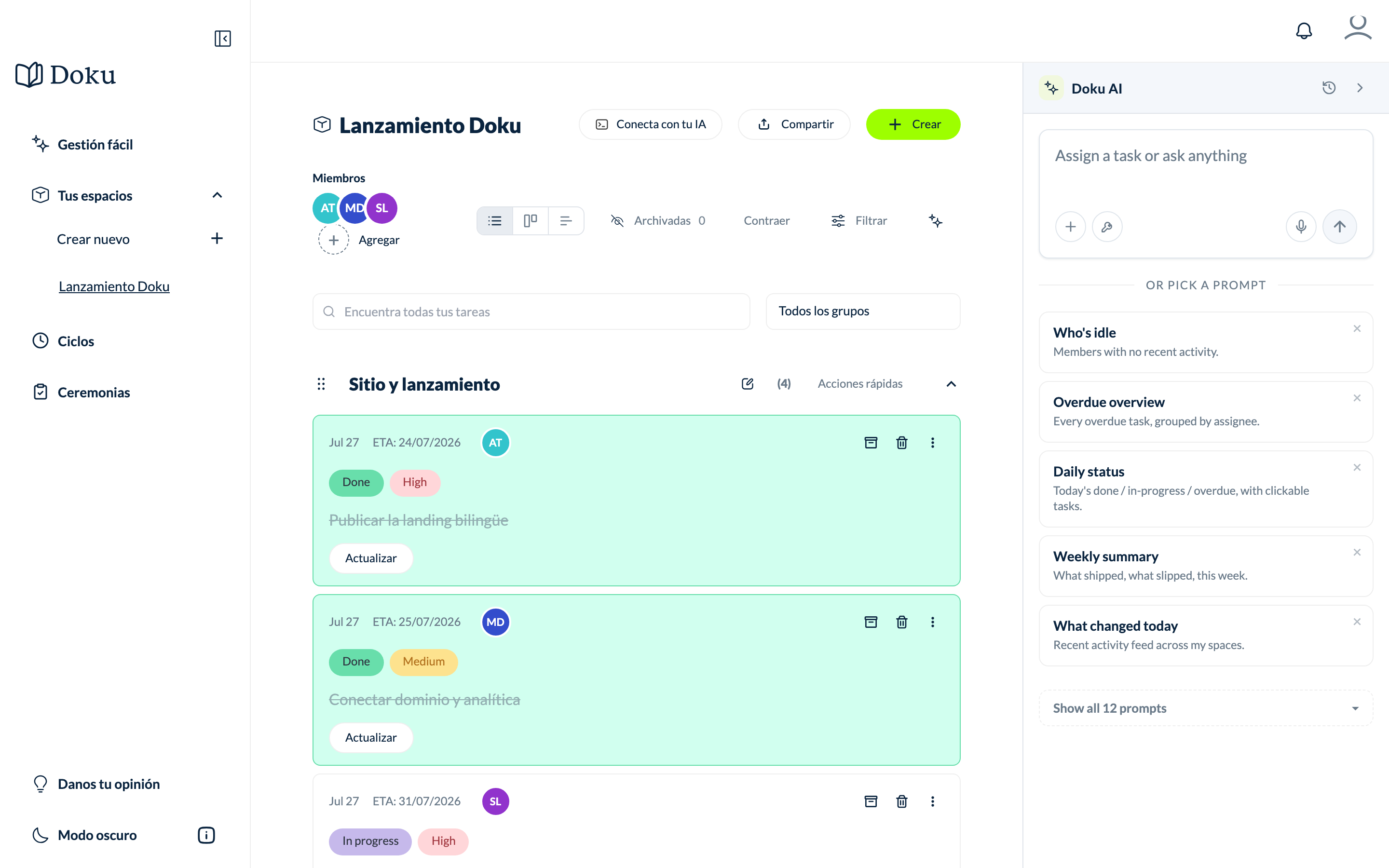Switch to list view
This screenshot has width=1389, height=868.
click(495, 220)
